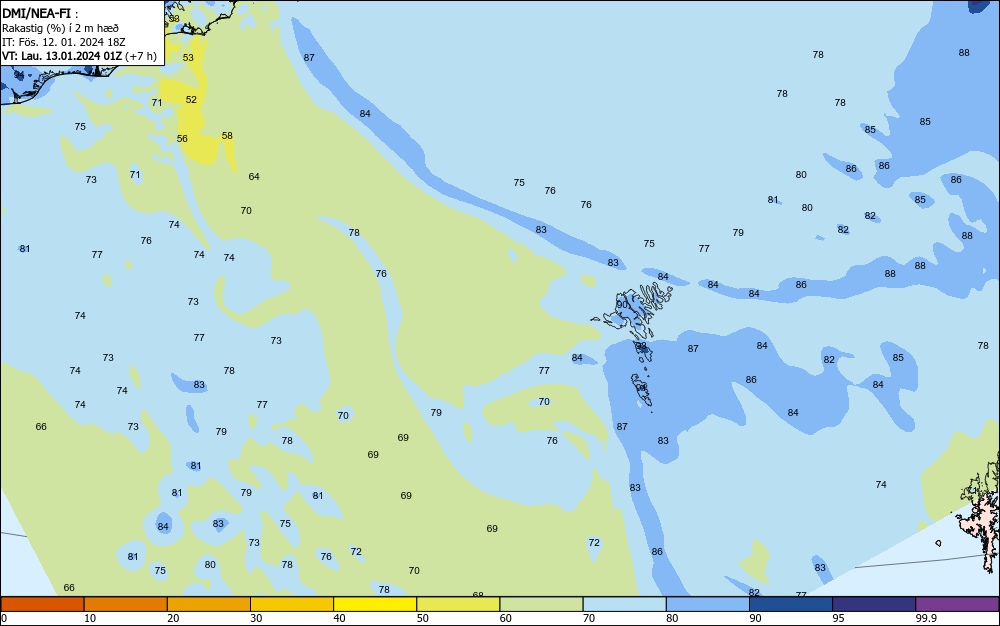Click the legend tick label 0
The width and height of the screenshot is (1000, 626).
[x=4, y=618]
